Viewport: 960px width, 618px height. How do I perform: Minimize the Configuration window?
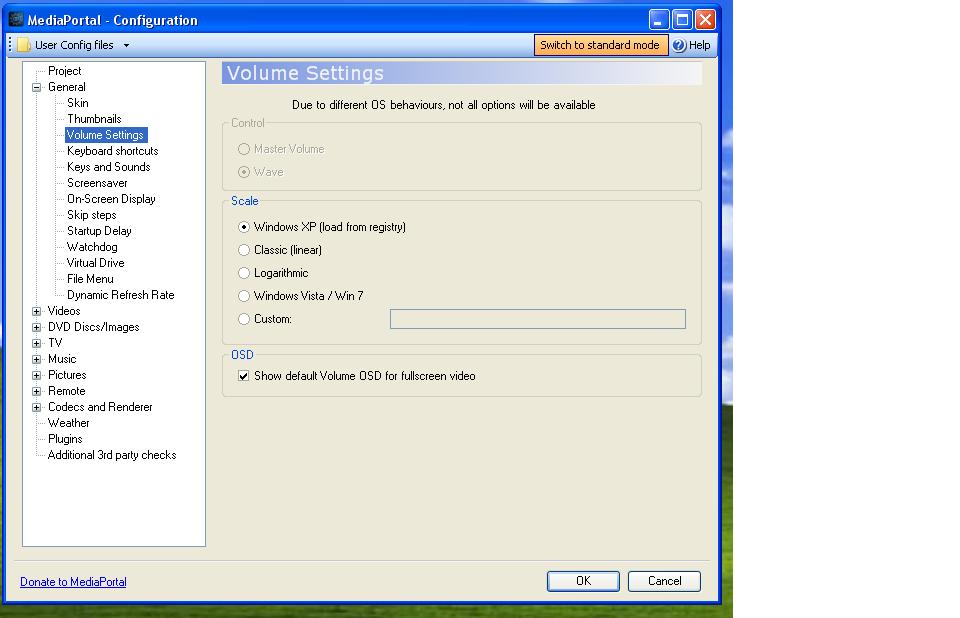click(x=659, y=20)
